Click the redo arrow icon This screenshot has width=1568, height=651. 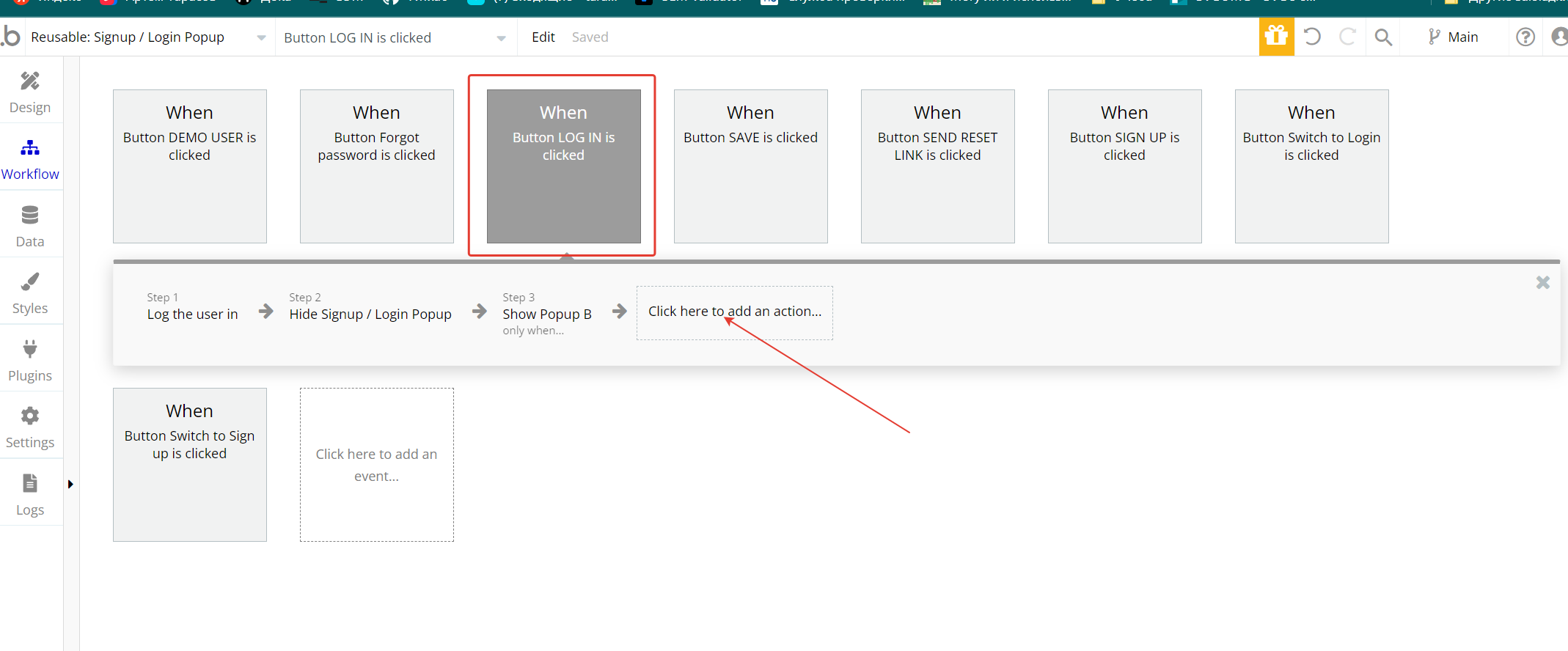pyautogui.click(x=1347, y=37)
